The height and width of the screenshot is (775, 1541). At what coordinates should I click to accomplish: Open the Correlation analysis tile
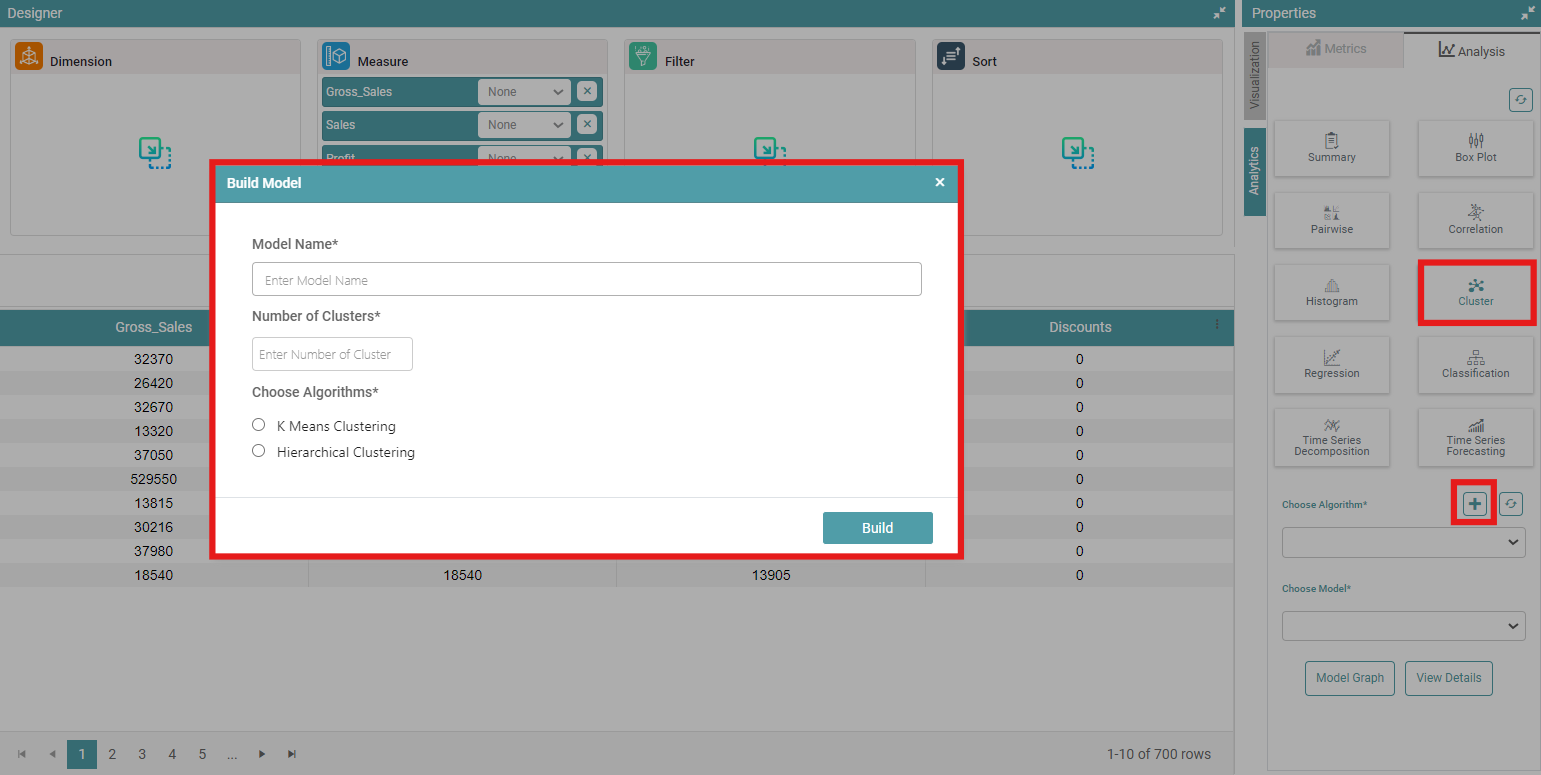(x=1475, y=220)
